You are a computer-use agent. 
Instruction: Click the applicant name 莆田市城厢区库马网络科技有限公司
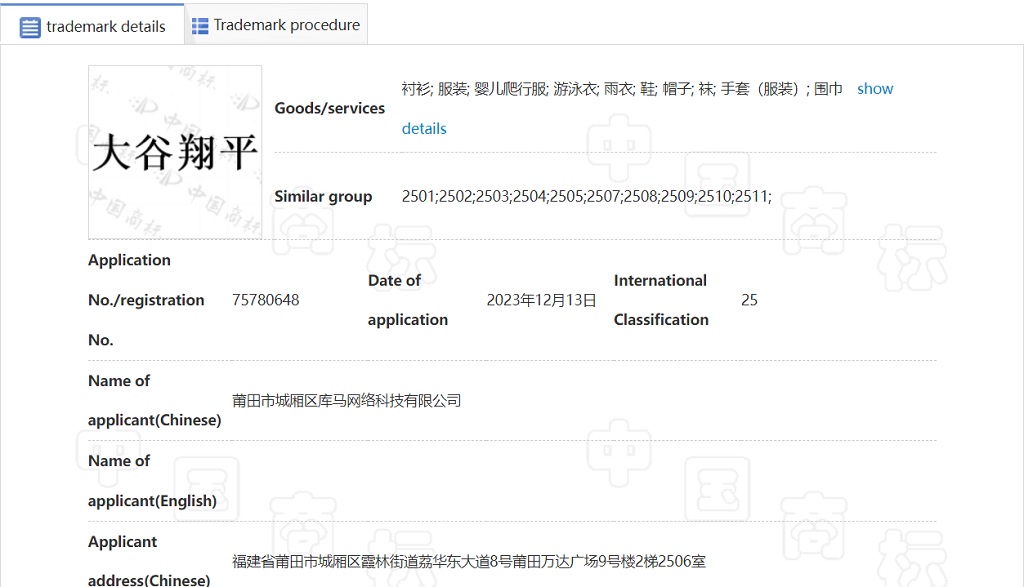(x=346, y=400)
